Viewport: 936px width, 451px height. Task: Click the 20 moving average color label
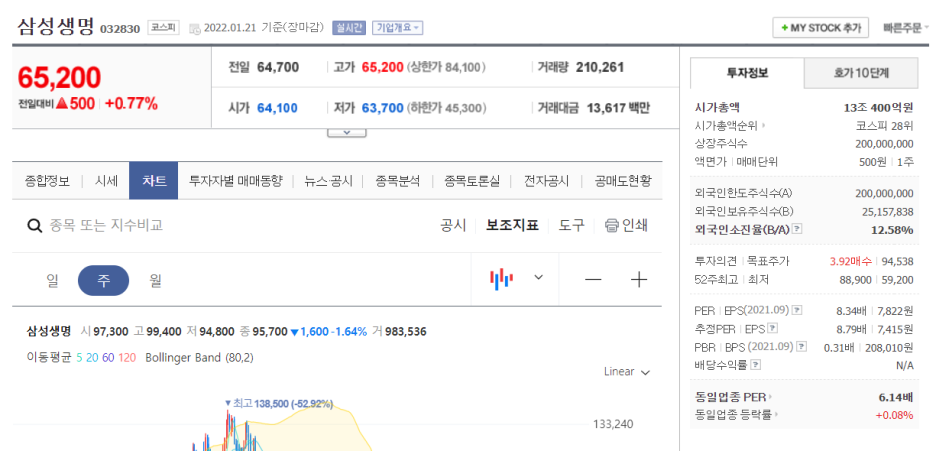coord(92,358)
